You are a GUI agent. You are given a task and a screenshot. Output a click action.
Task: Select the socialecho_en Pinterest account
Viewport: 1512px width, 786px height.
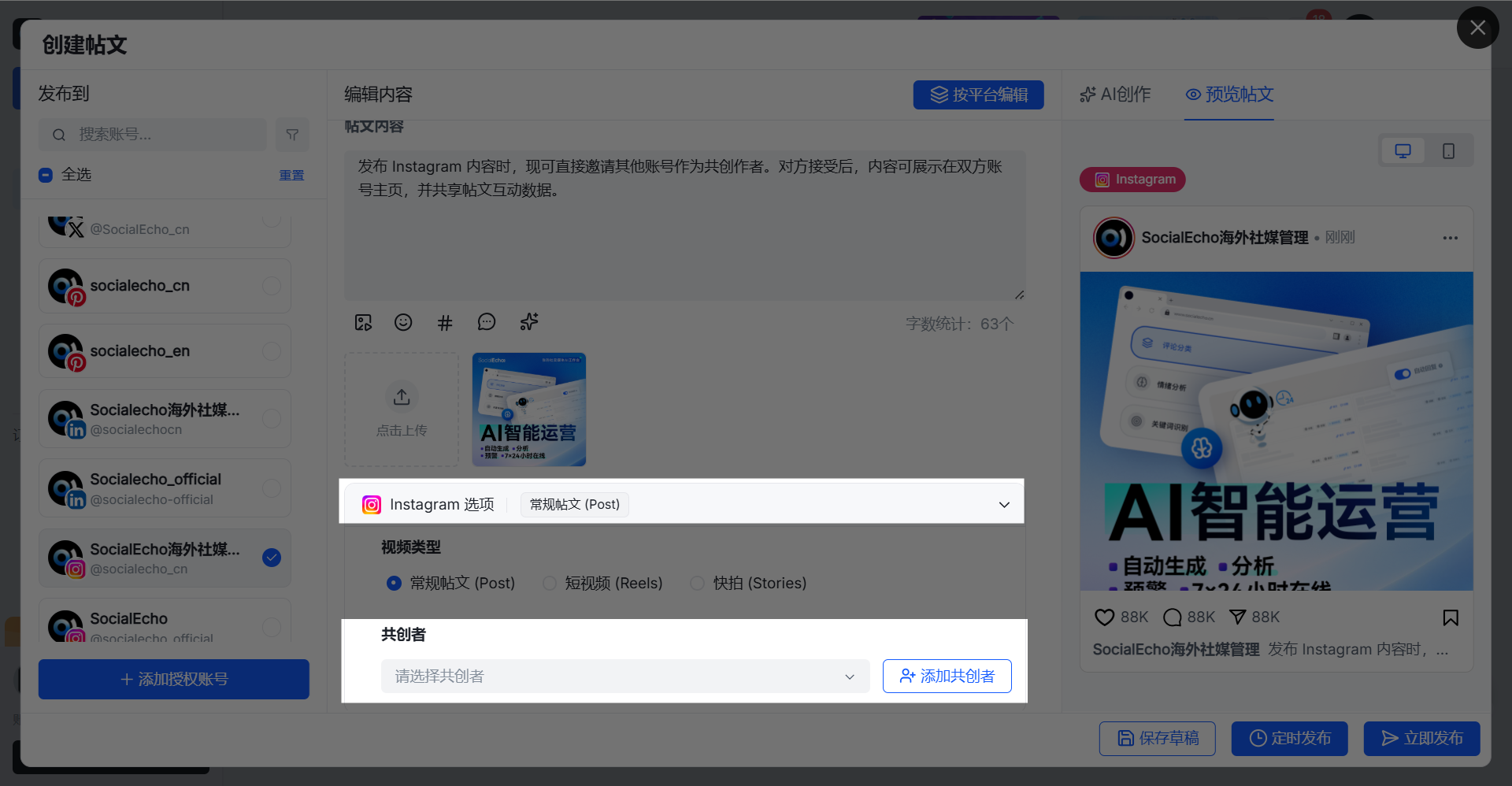click(165, 351)
